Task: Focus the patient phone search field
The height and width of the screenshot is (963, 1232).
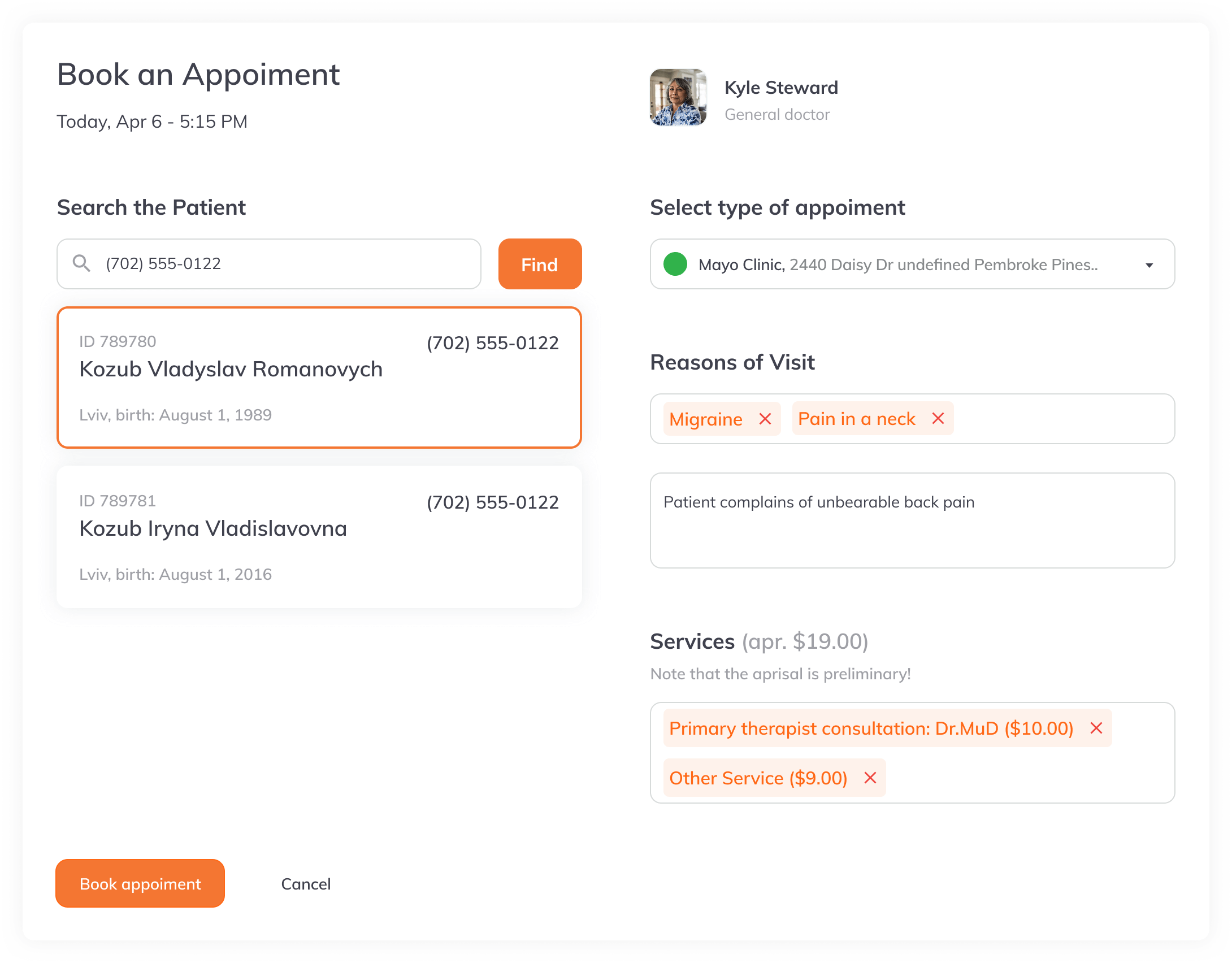Action: click(269, 264)
